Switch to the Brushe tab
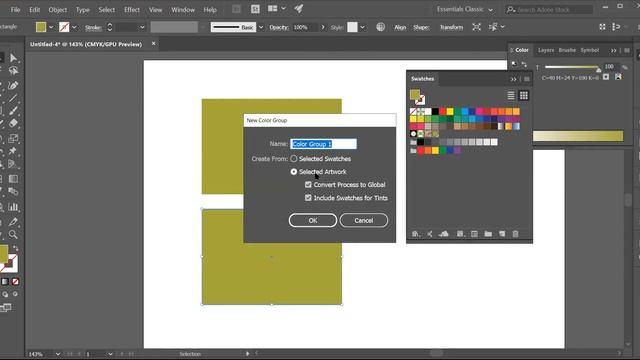This screenshot has height=360, width=640. click(x=567, y=50)
